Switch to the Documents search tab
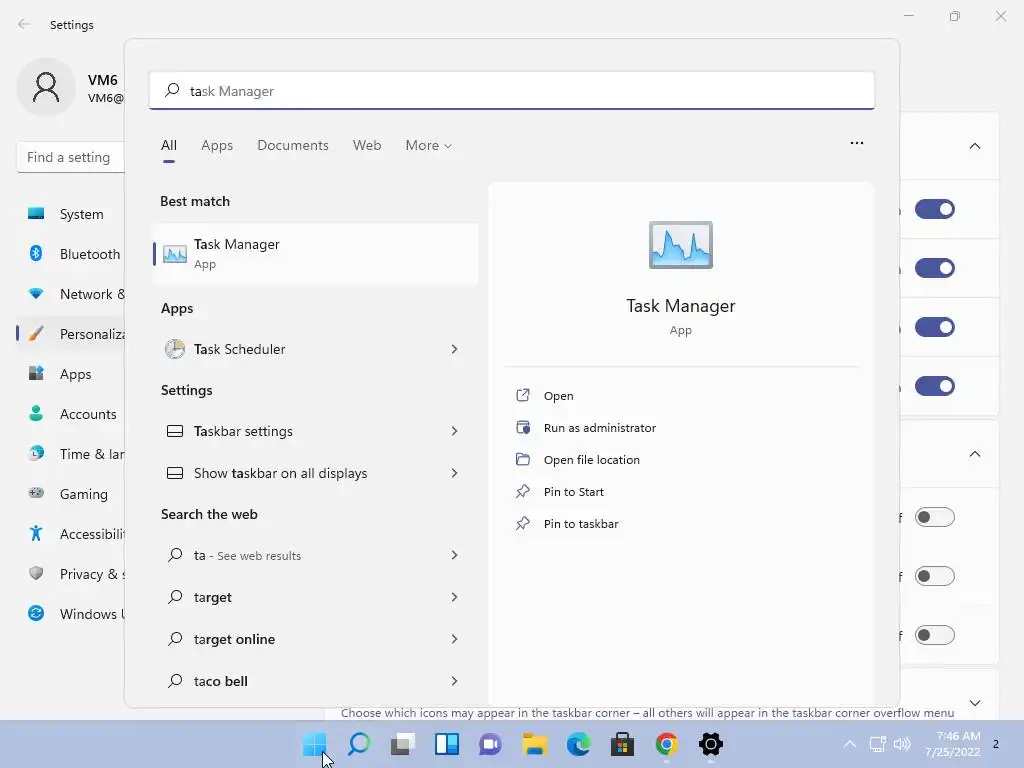The image size is (1024, 768). coord(293,145)
